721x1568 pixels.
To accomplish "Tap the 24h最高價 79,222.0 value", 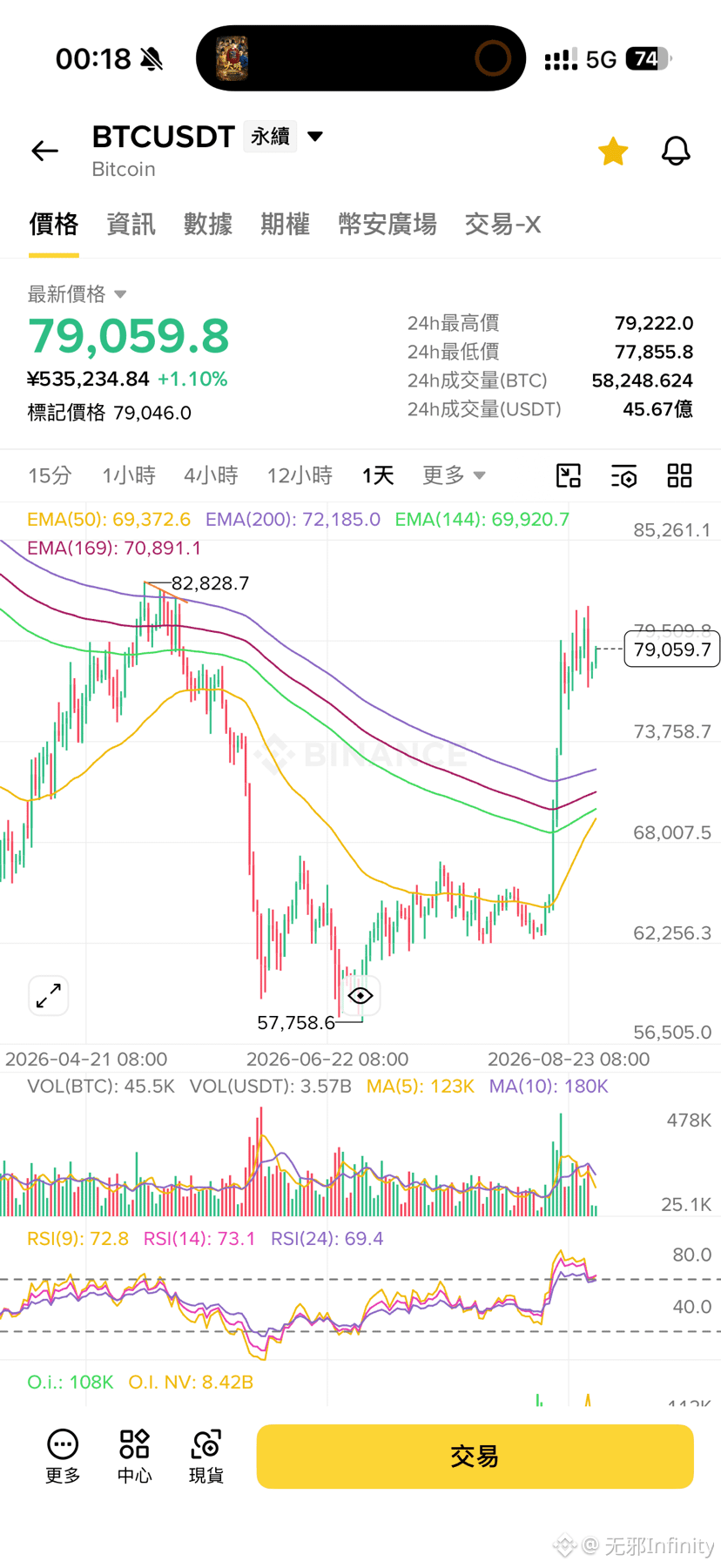I will pyautogui.click(x=654, y=323).
